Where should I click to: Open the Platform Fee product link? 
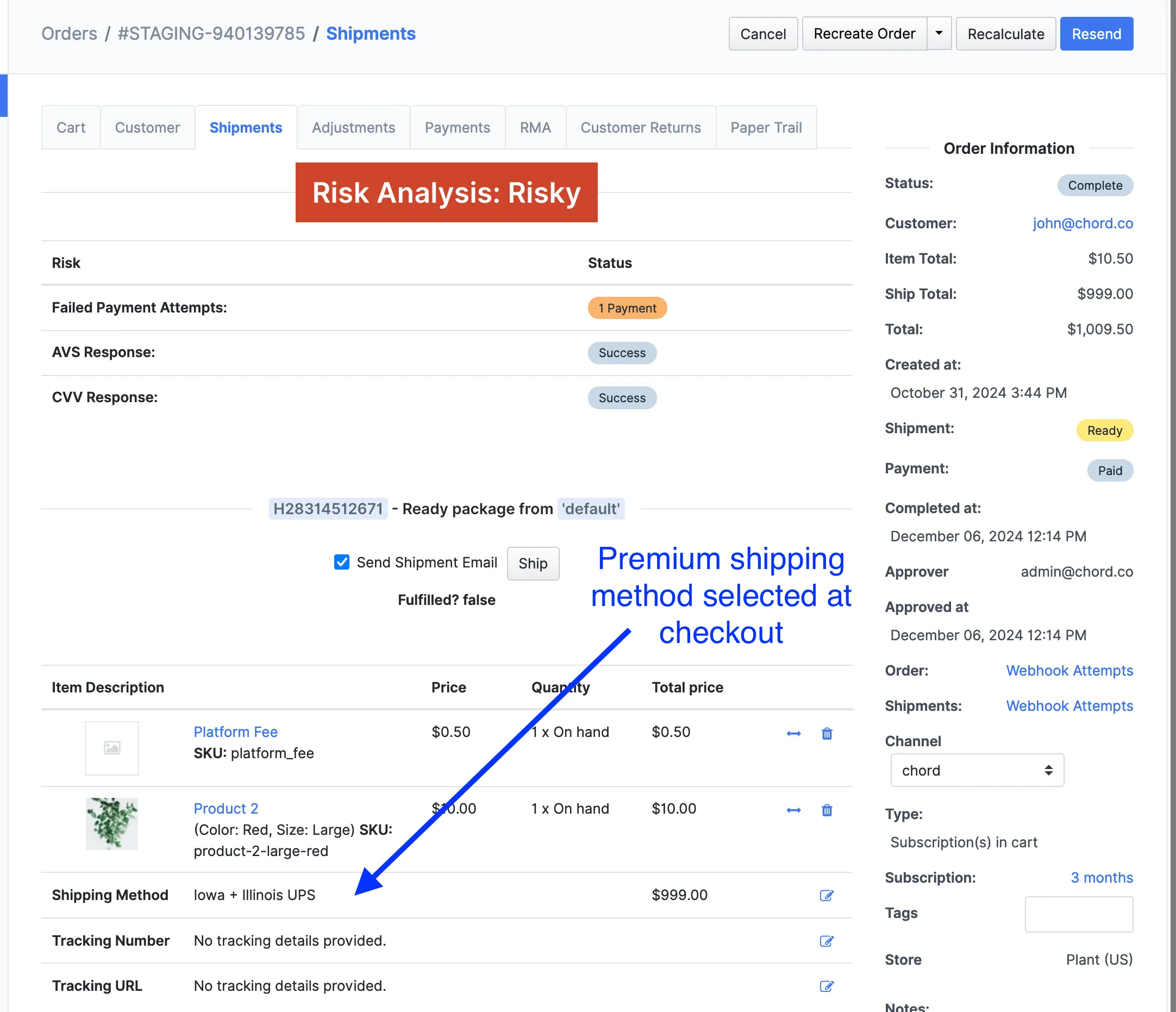click(x=235, y=732)
